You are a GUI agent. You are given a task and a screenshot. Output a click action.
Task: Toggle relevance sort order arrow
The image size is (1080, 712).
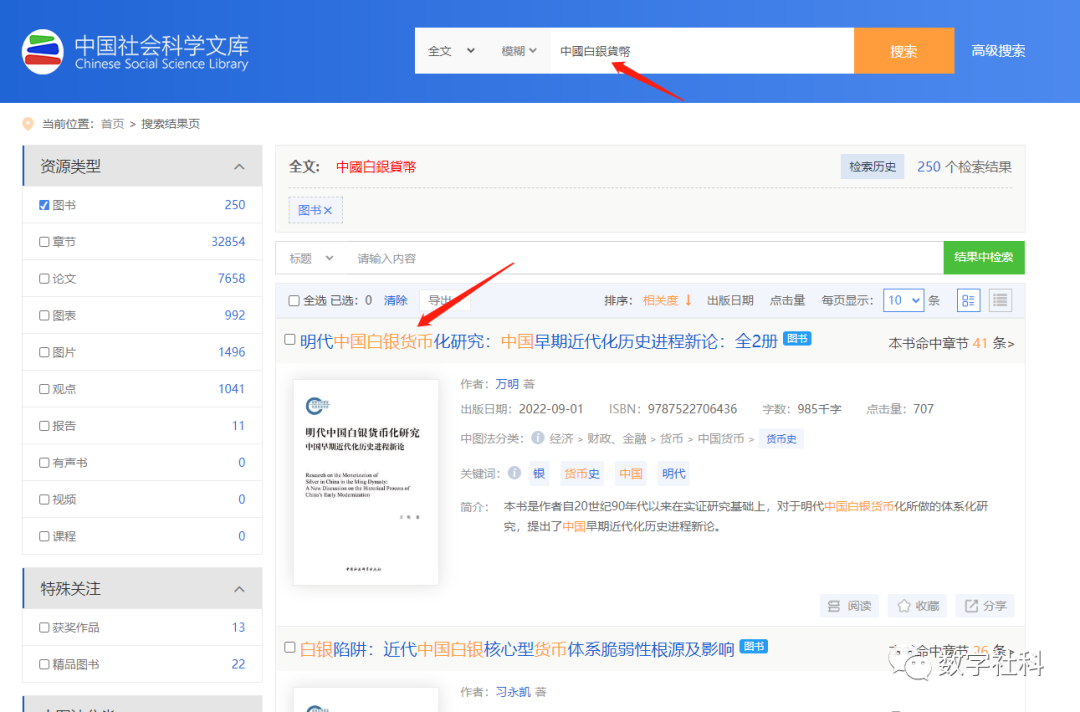(x=688, y=300)
